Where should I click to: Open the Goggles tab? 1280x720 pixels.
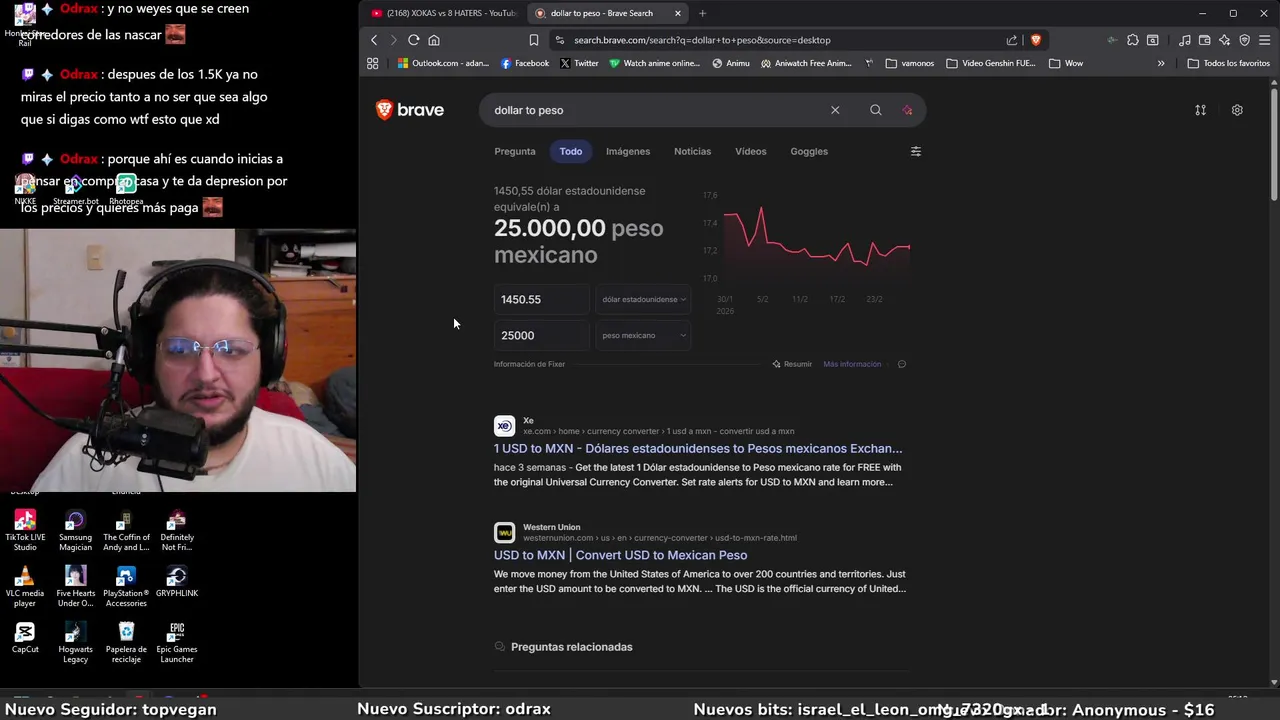tap(809, 151)
